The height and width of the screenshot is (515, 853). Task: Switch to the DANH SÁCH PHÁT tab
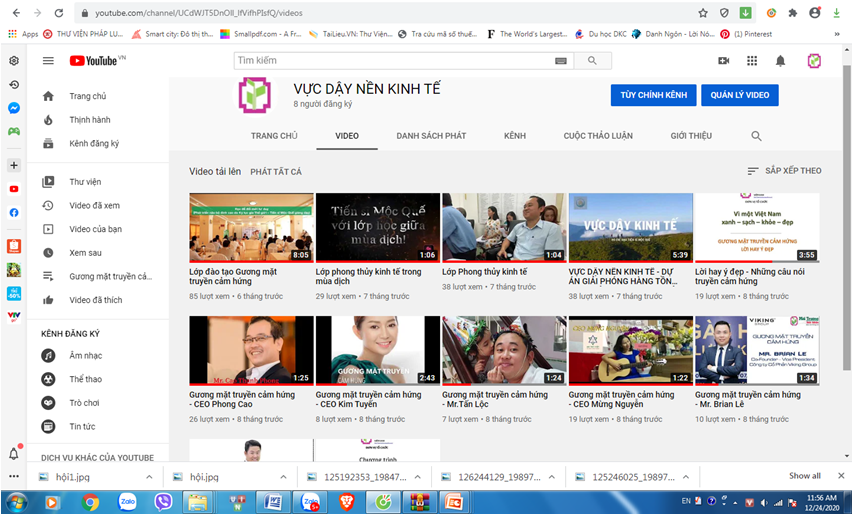click(431, 136)
